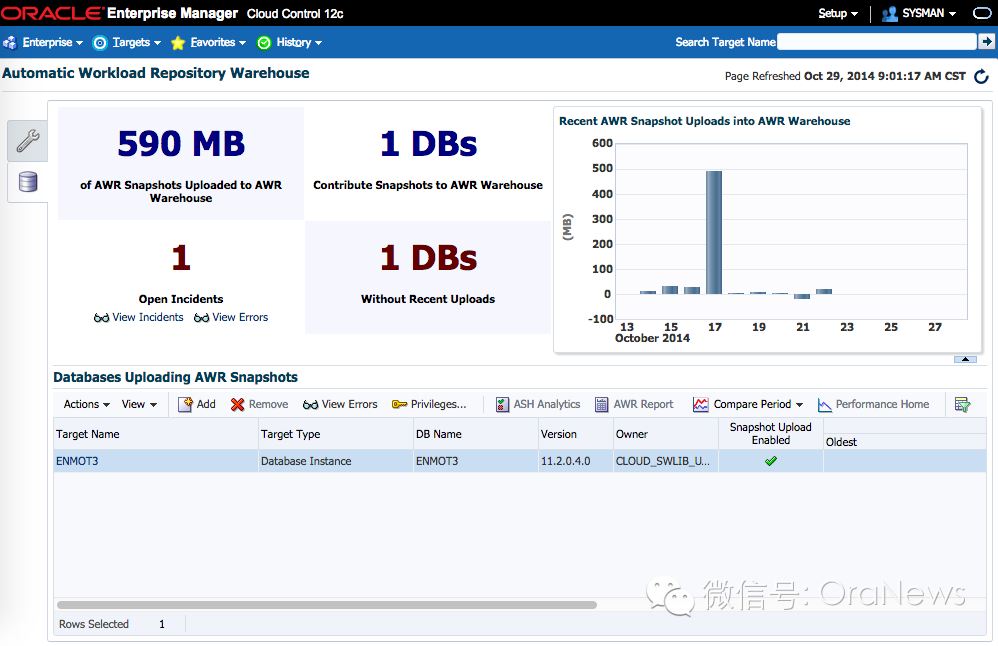This screenshot has height=646, width=998.
Task: Click the Remove button label
Action: click(x=268, y=404)
